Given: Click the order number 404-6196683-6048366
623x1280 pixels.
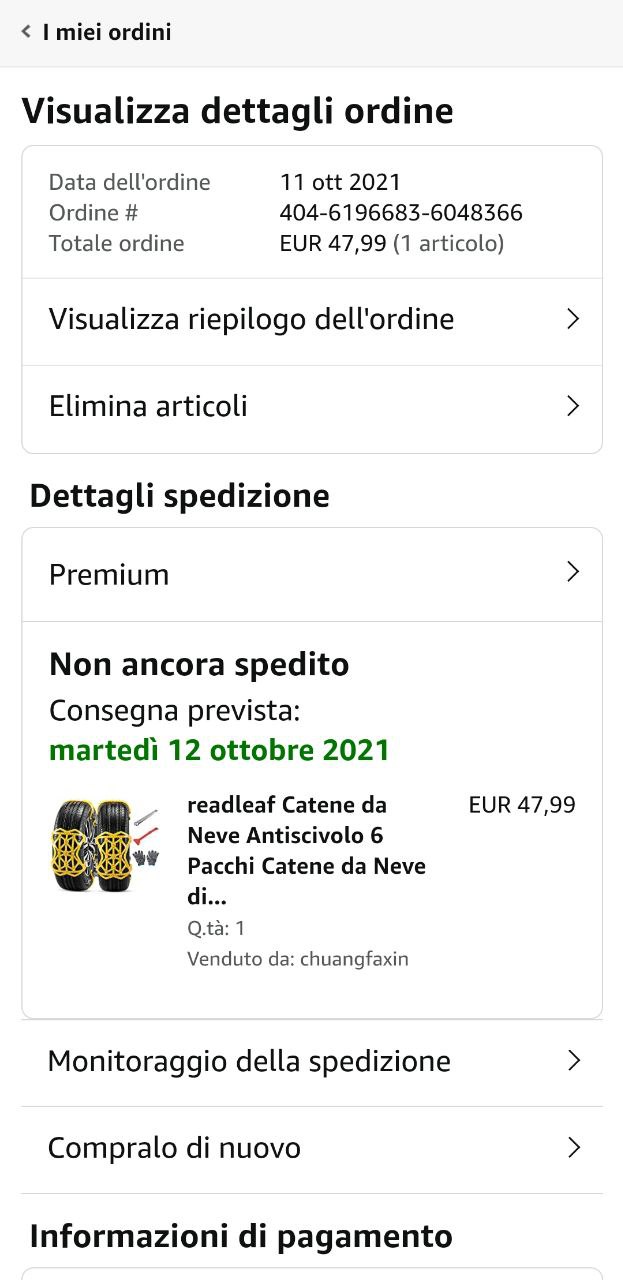Looking at the screenshot, I should pos(401,213).
